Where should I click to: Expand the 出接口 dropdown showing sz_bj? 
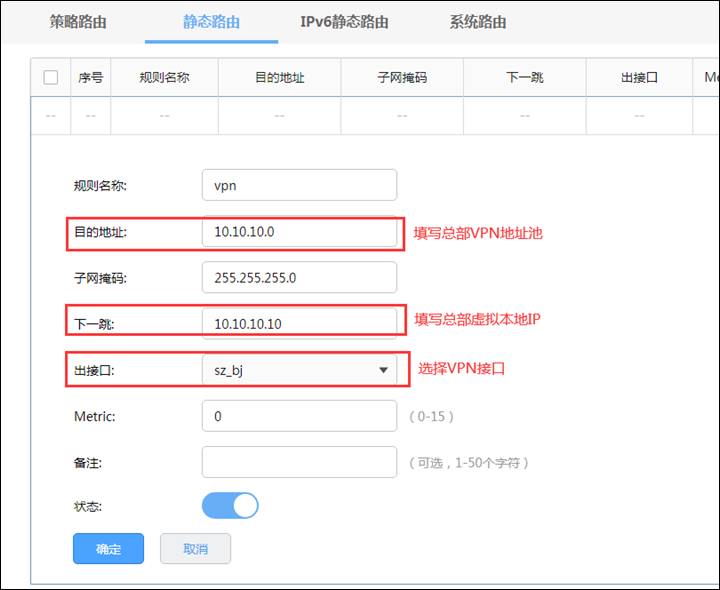(299, 370)
